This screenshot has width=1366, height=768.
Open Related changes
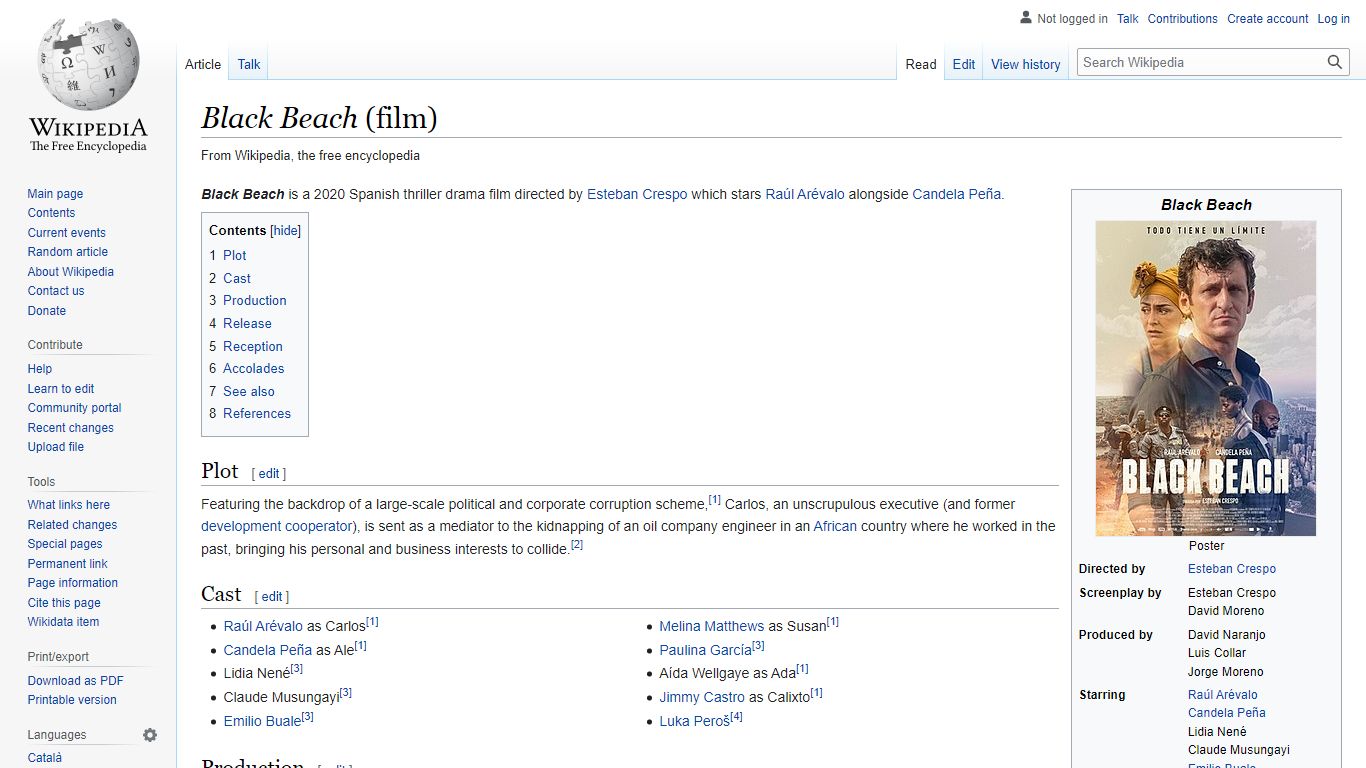coord(72,525)
